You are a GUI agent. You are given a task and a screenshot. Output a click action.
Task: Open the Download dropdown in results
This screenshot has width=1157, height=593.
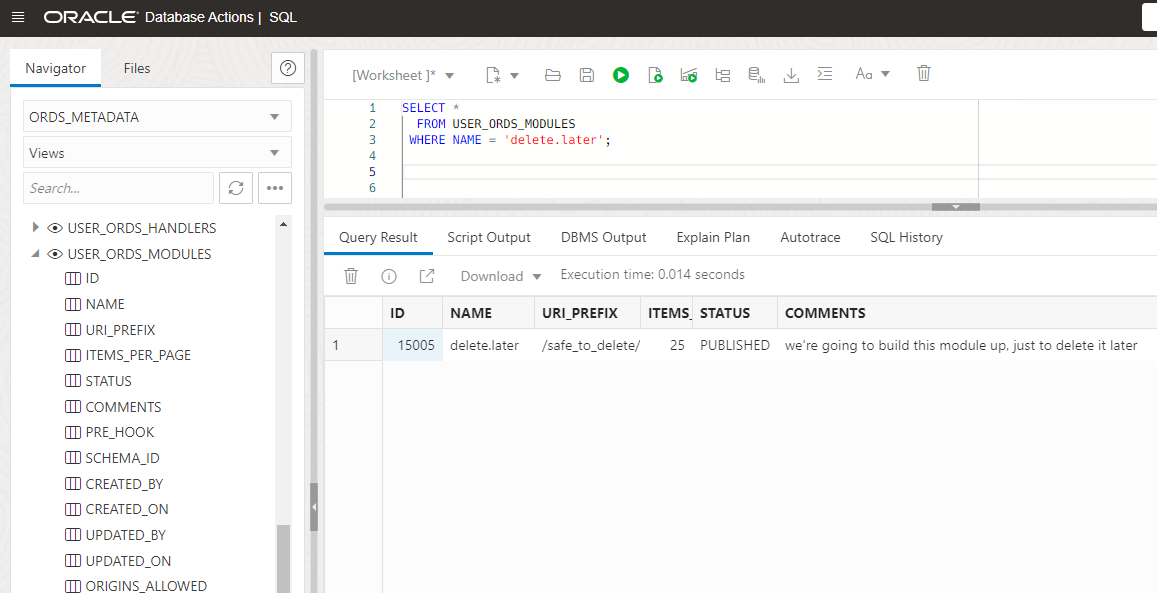500,276
